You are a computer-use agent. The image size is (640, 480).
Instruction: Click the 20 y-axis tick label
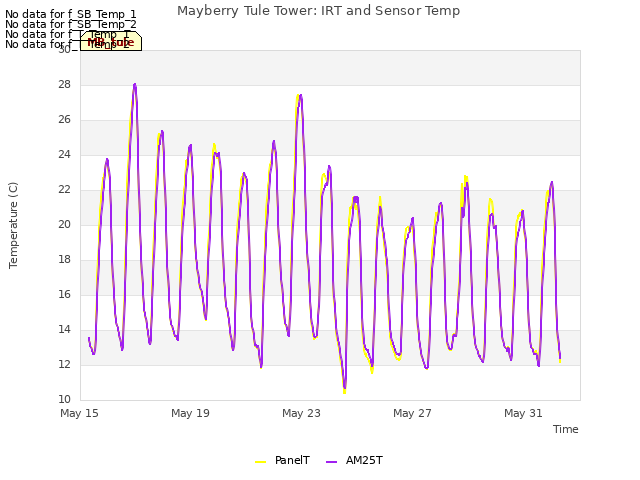(x=64, y=224)
